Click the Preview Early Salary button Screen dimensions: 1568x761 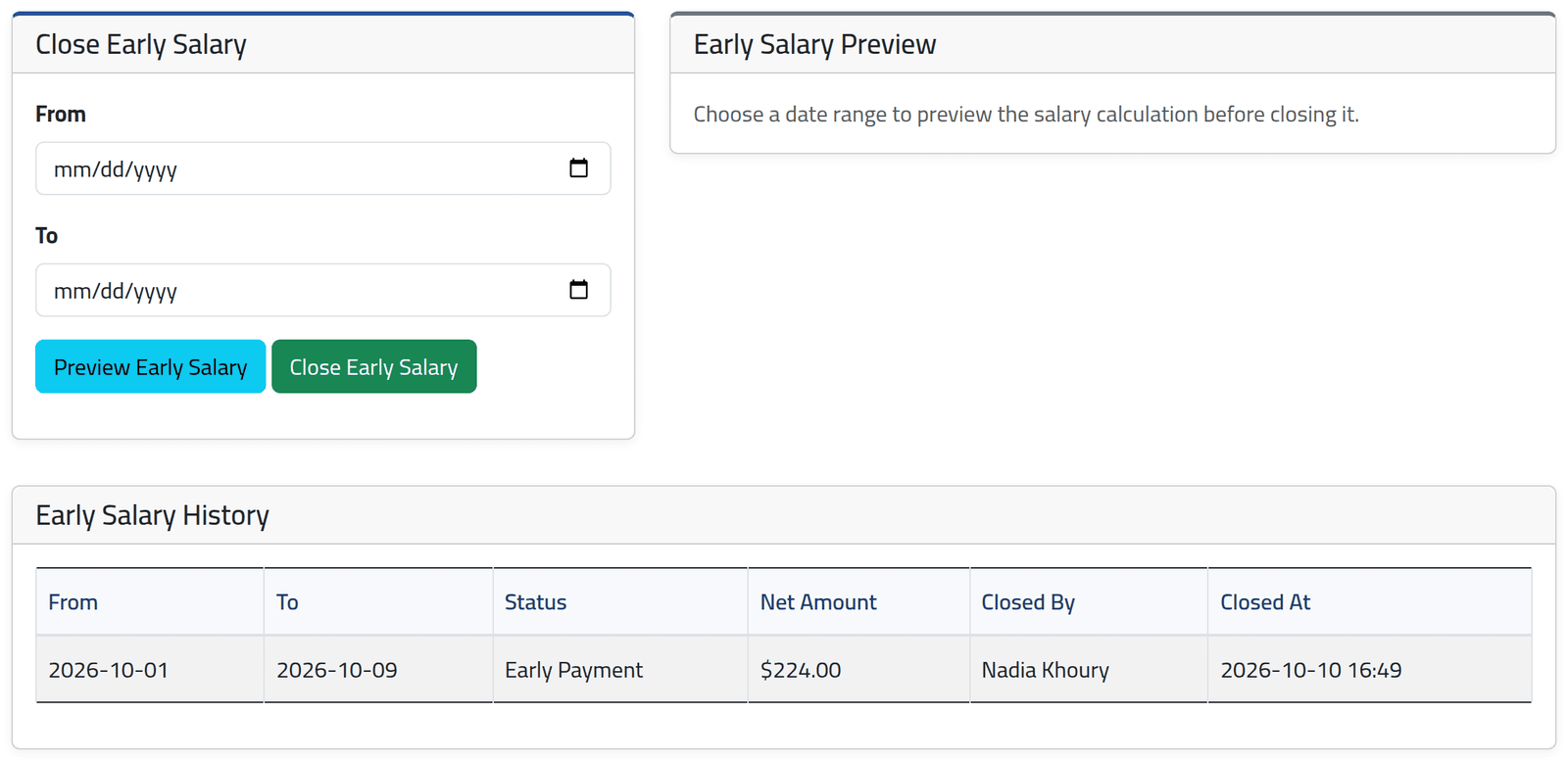(x=150, y=366)
